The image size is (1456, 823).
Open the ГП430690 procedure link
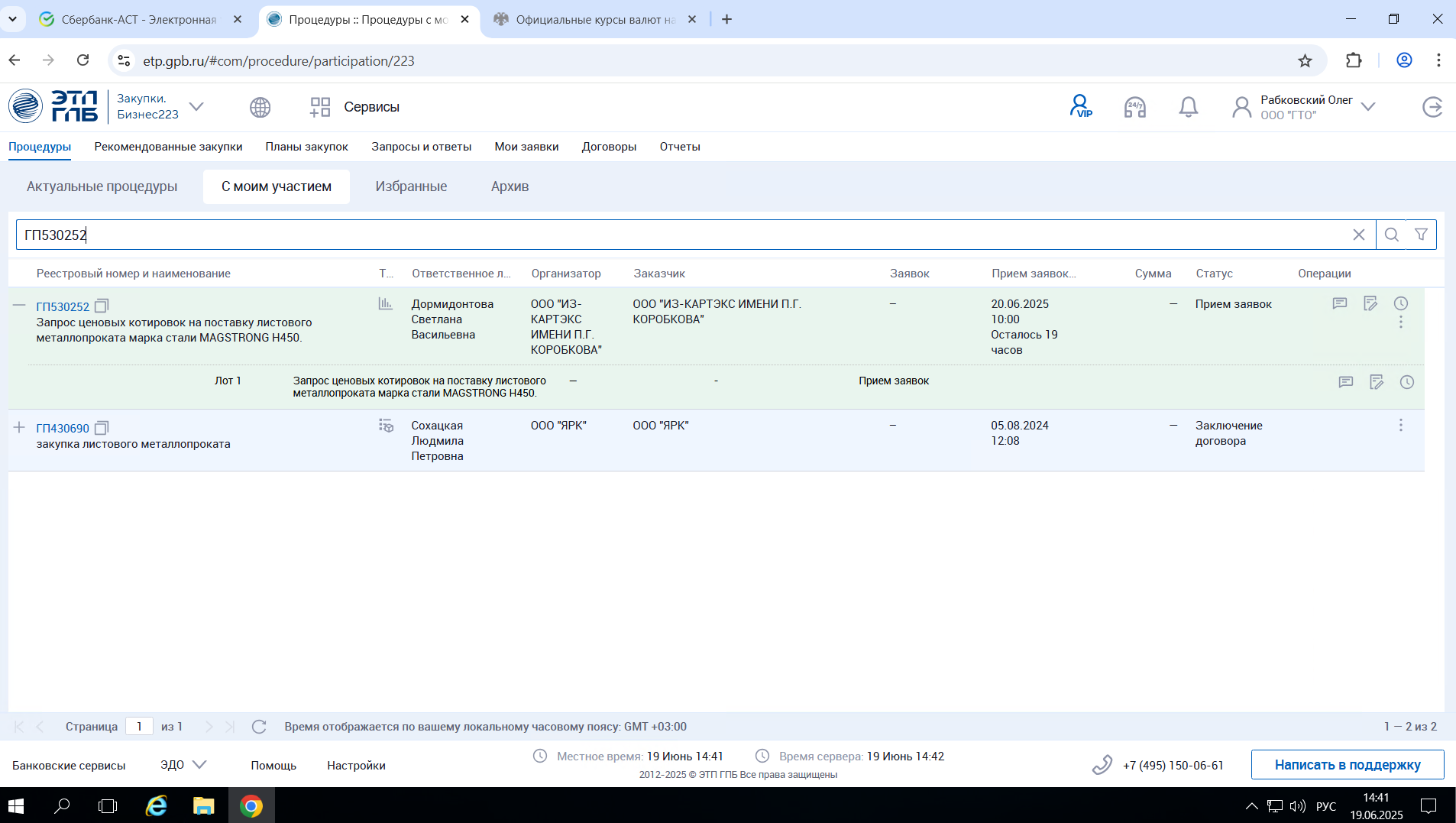tap(63, 428)
